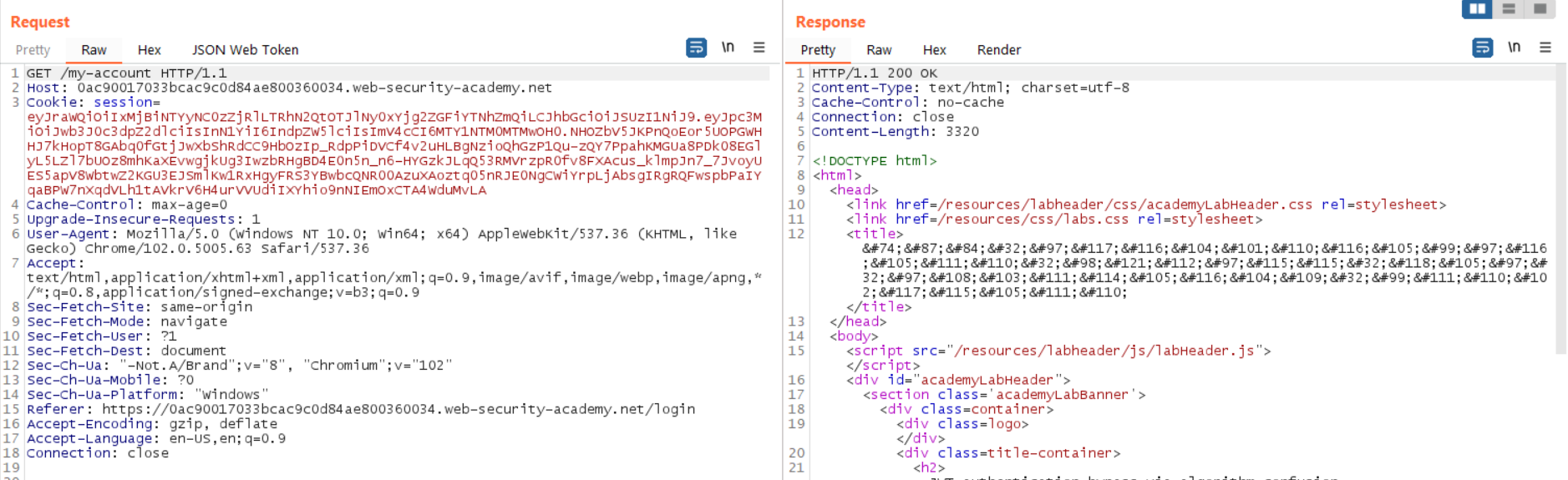Image resolution: width=1568 pixels, height=480 pixels.
Task: Select the top-bottom stacked layout icon
Action: [x=1509, y=8]
